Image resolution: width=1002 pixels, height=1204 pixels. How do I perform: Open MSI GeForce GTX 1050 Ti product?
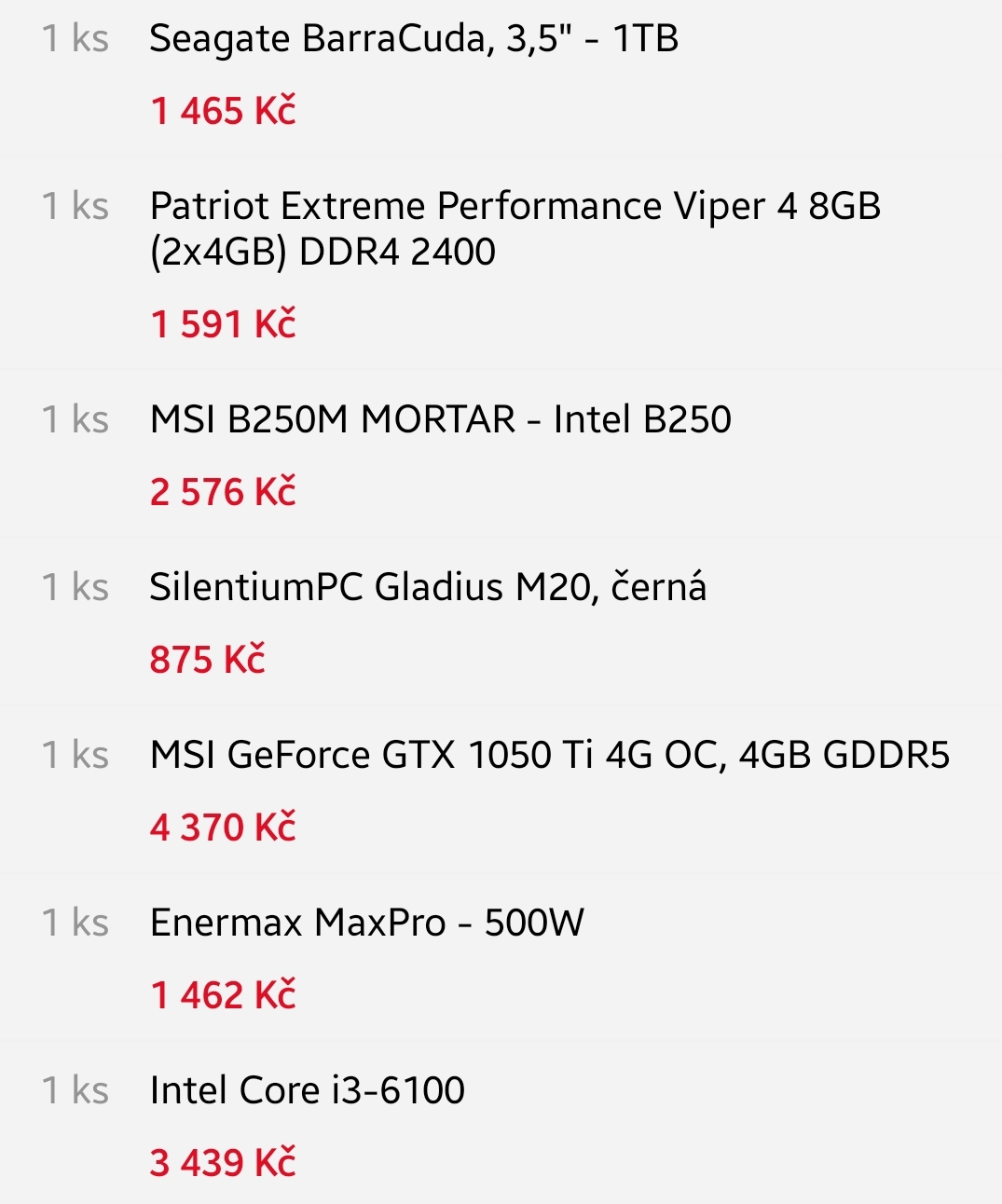click(549, 756)
